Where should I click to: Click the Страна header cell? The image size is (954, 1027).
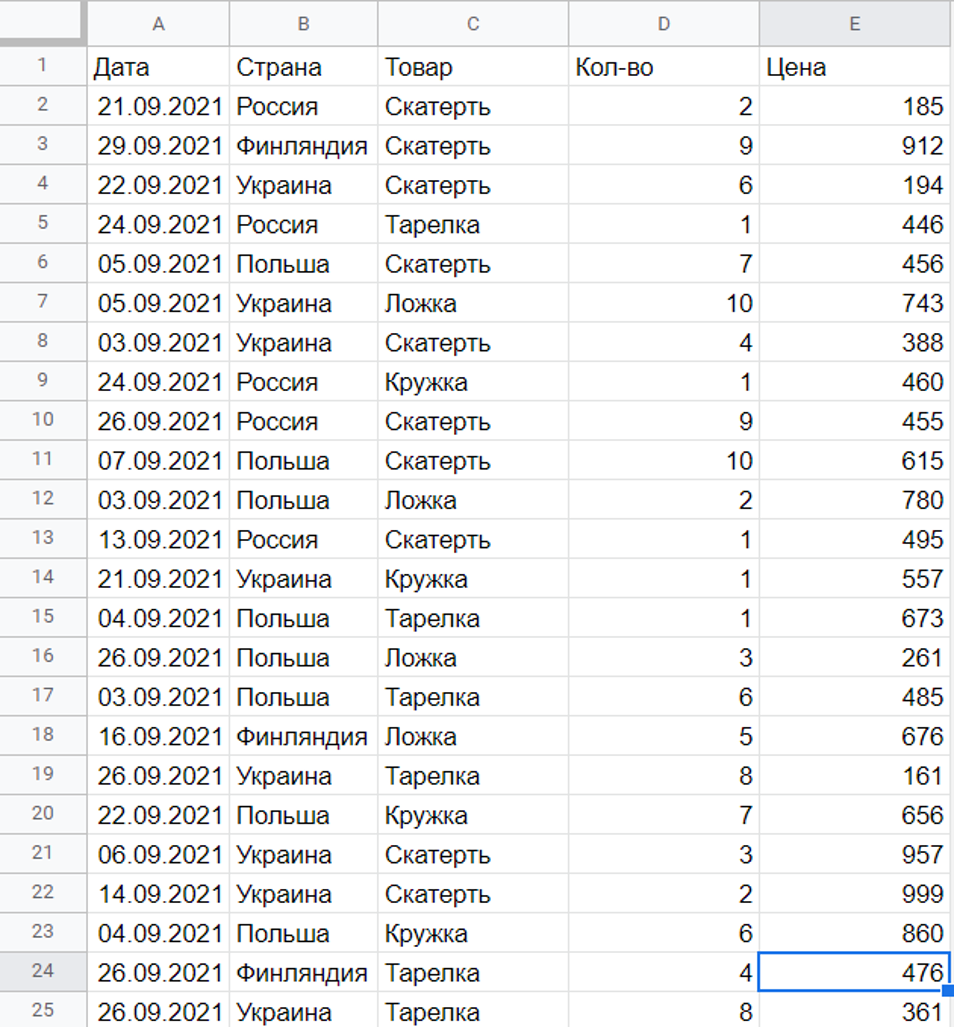point(303,67)
